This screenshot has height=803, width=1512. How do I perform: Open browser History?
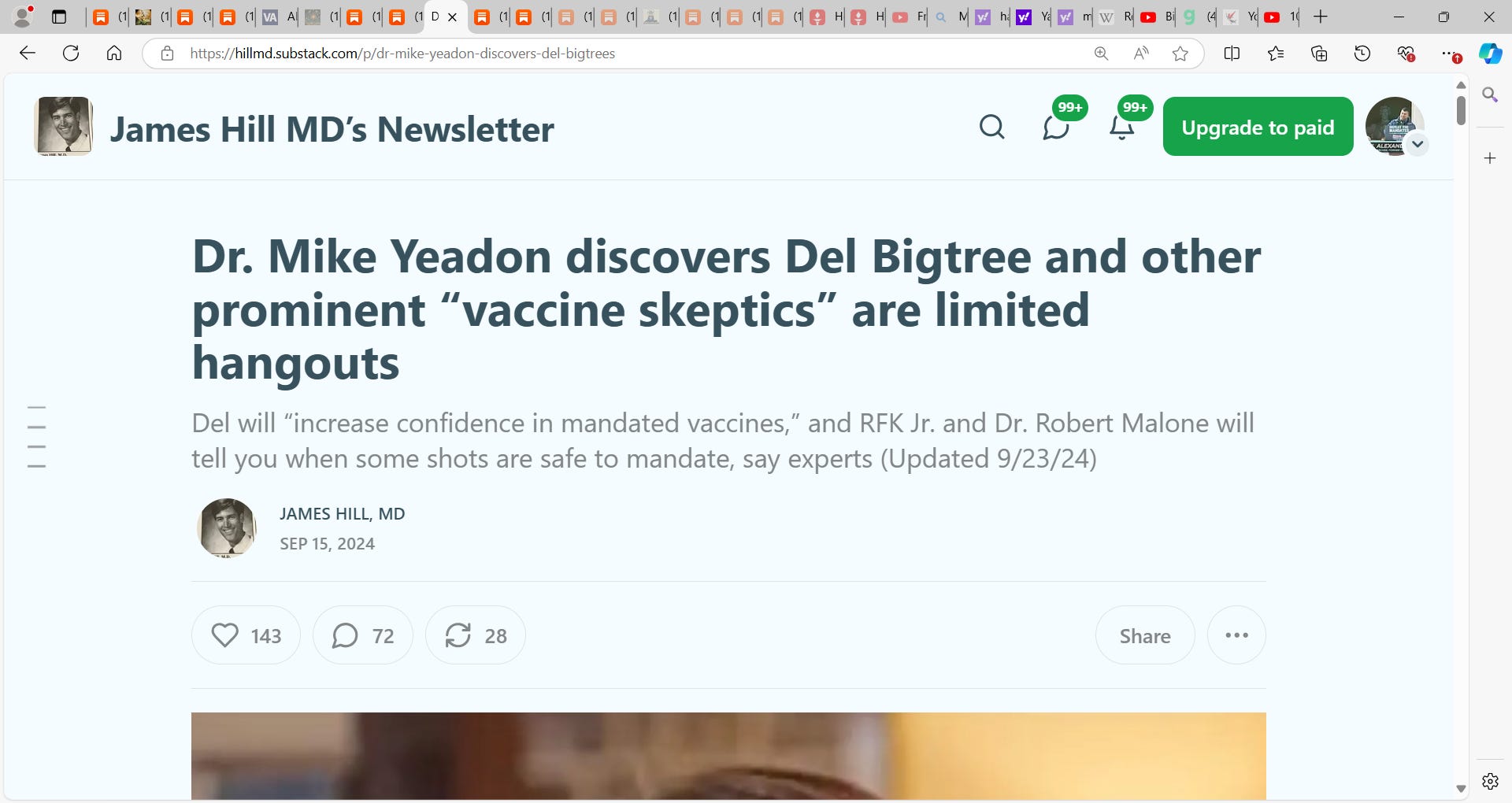pos(1362,54)
